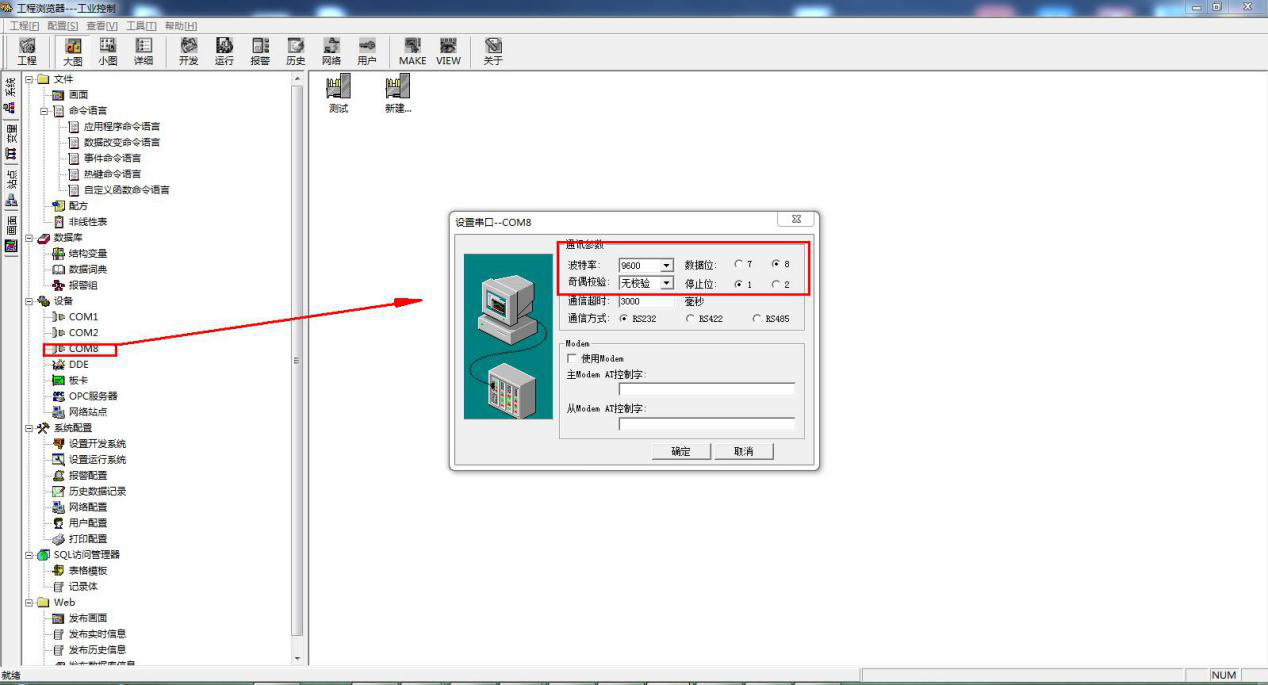This screenshot has height=685, width=1268.
Task: Open the 配置[S] menu
Action: 62,25
